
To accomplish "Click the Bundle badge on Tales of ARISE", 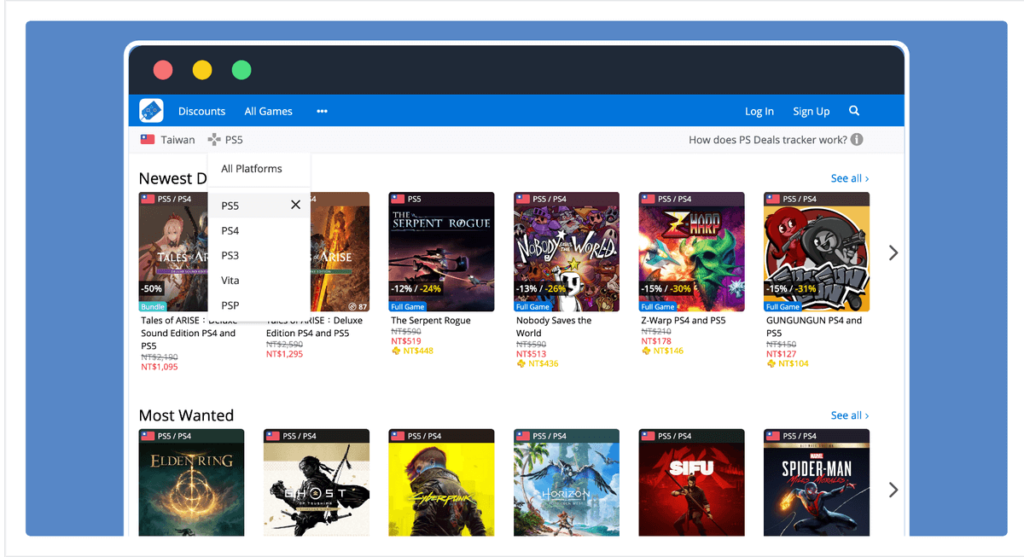I will click(x=153, y=306).
